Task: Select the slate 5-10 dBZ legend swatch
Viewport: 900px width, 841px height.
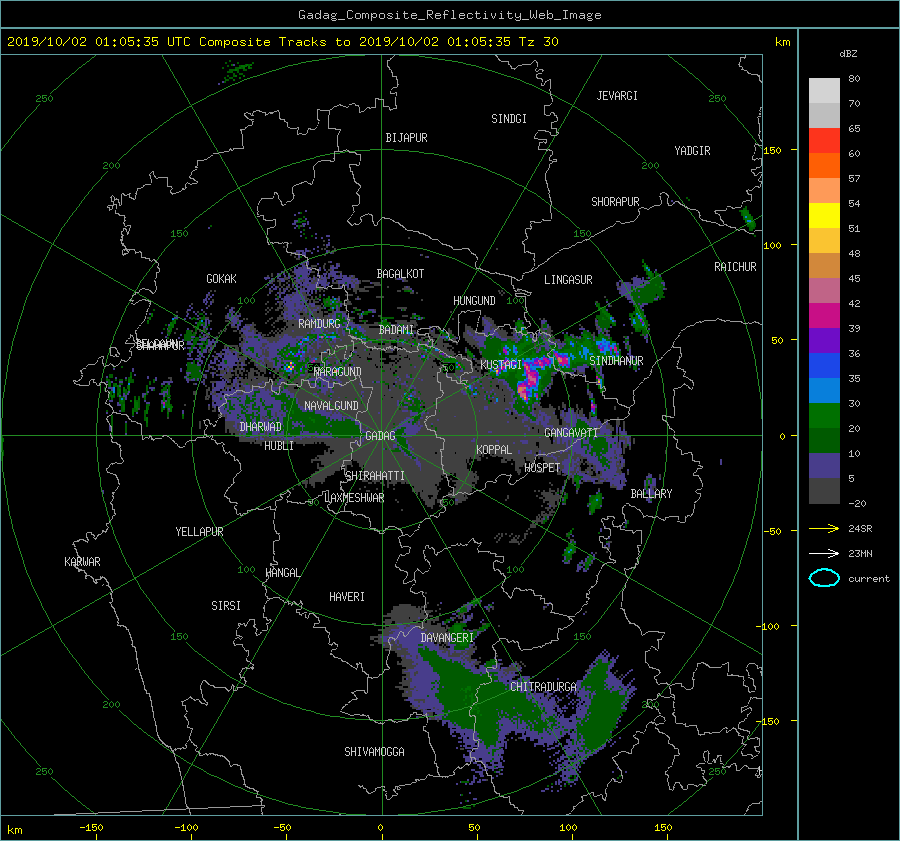Action: point(824,466)
